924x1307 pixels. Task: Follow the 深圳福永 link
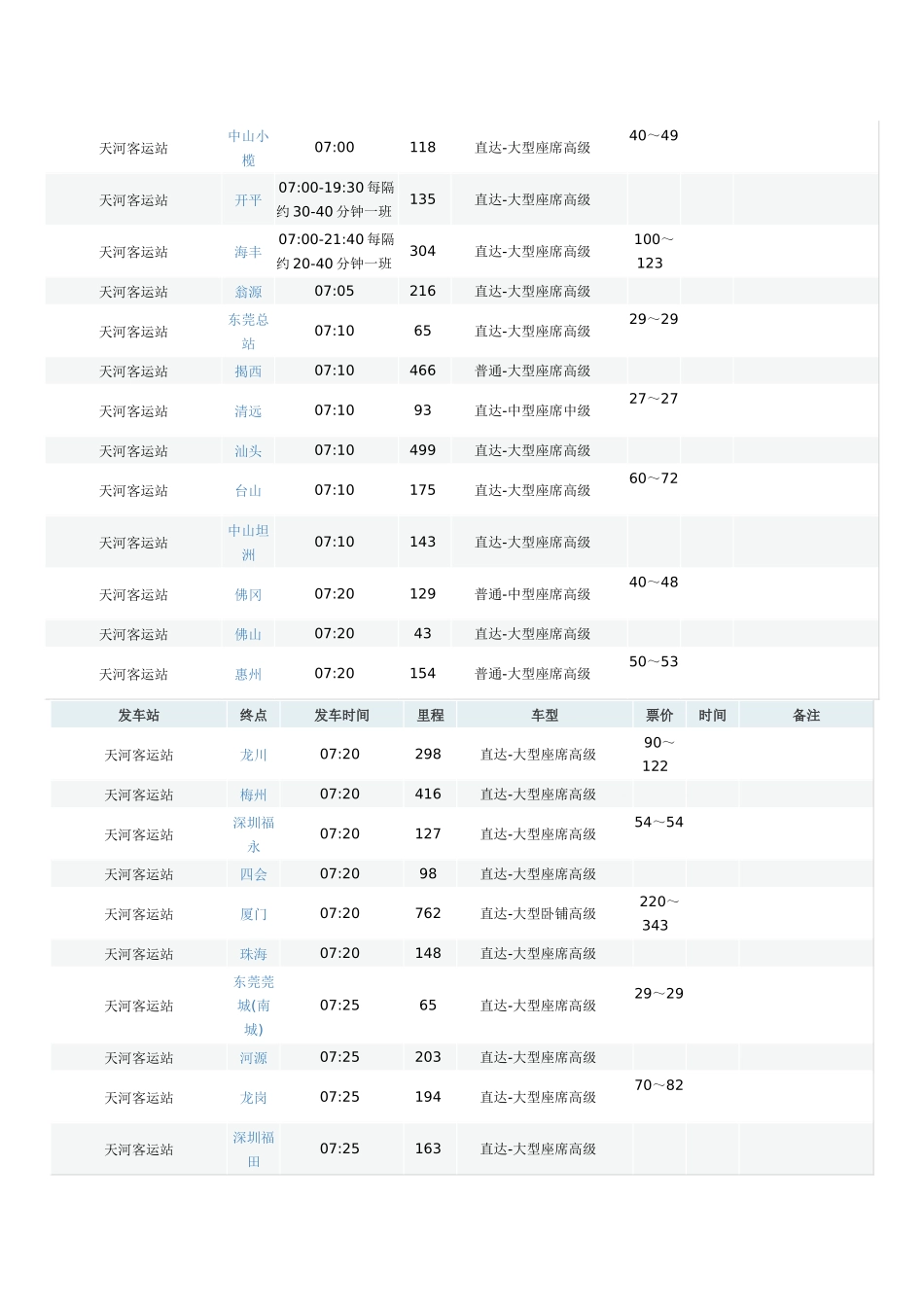point(254,834)
